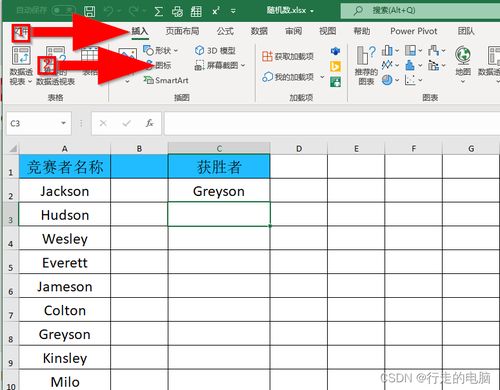The width and height of the screenshot is (500, 390).
Task: Select row 5 header
Action: [11, 262]
